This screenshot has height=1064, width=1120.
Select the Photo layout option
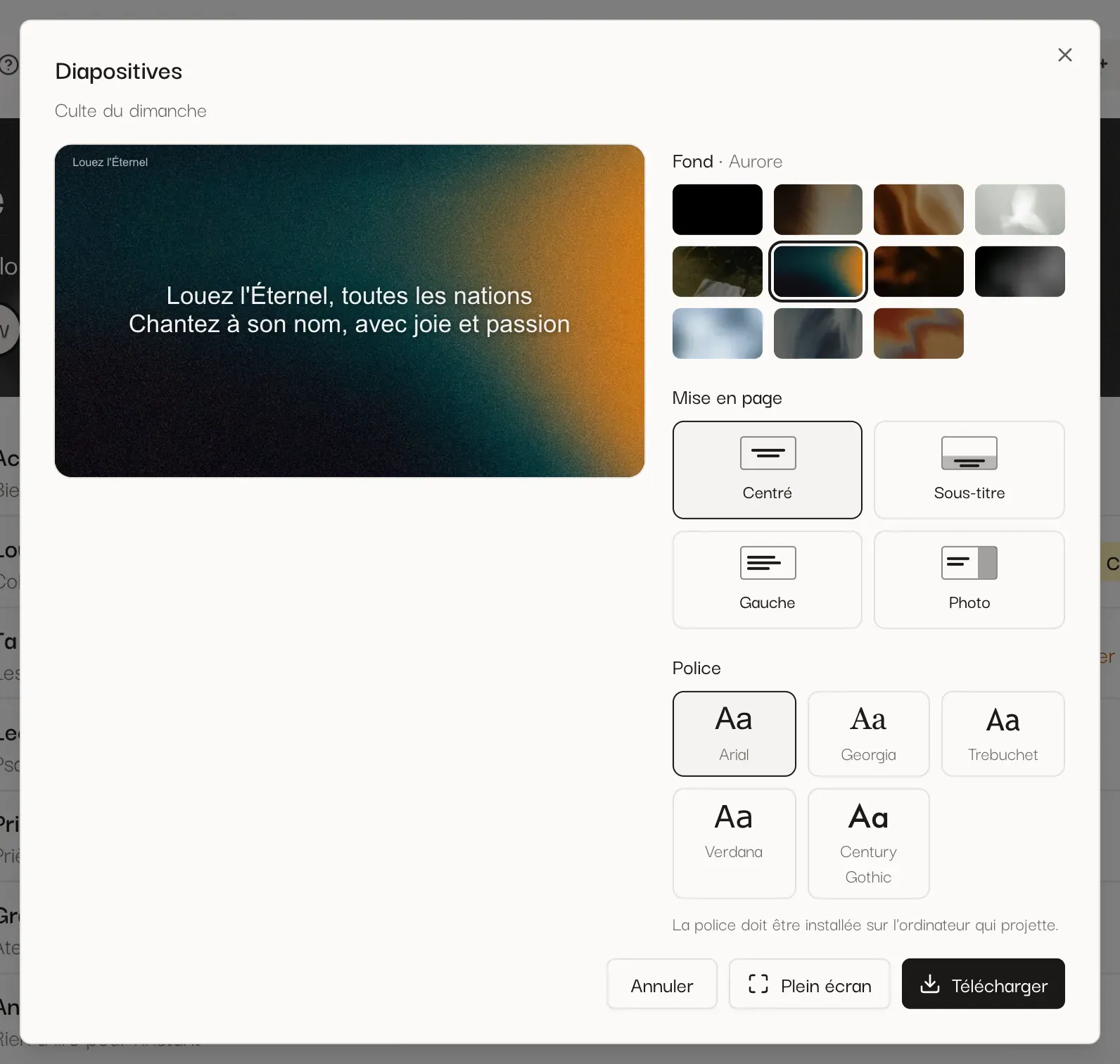(969, 580)
